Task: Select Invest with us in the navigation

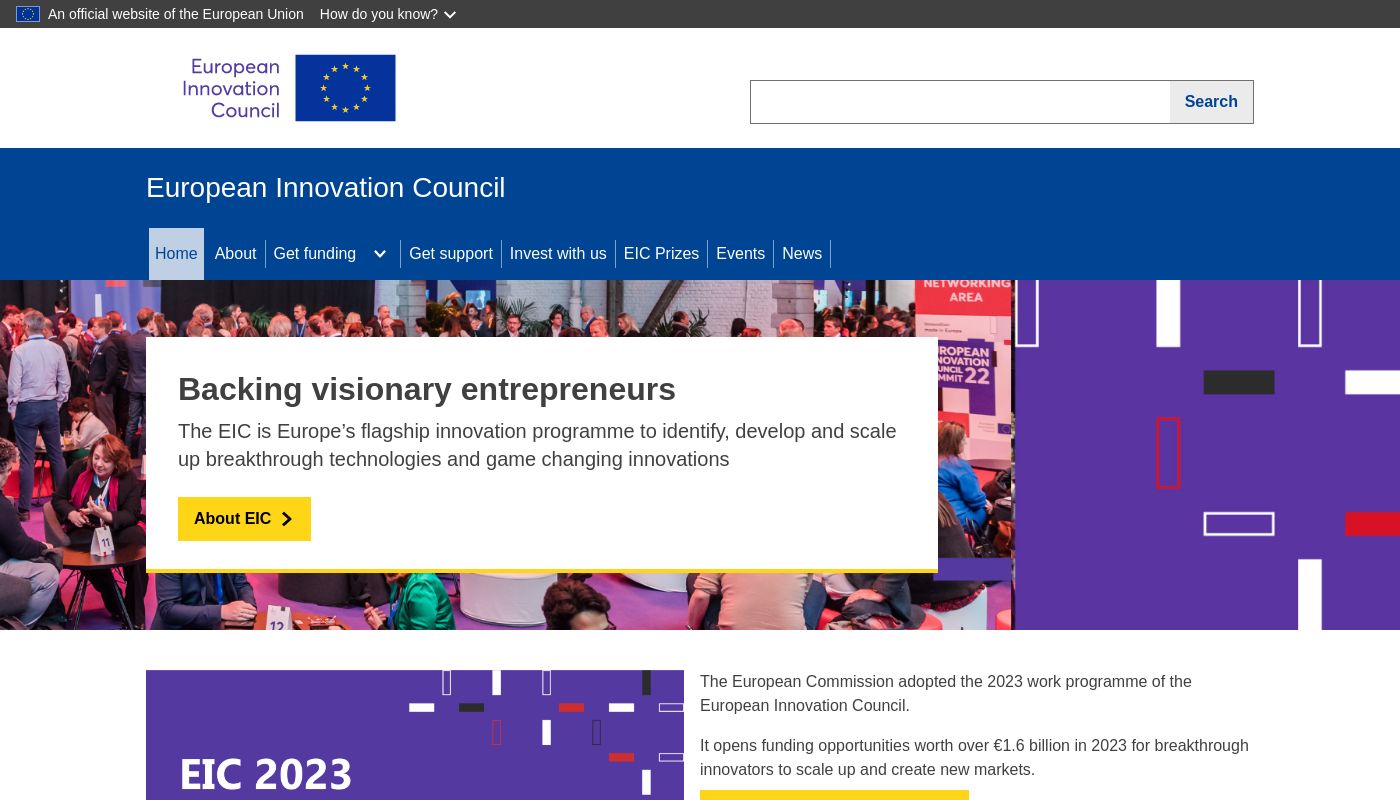Action: 558,253
